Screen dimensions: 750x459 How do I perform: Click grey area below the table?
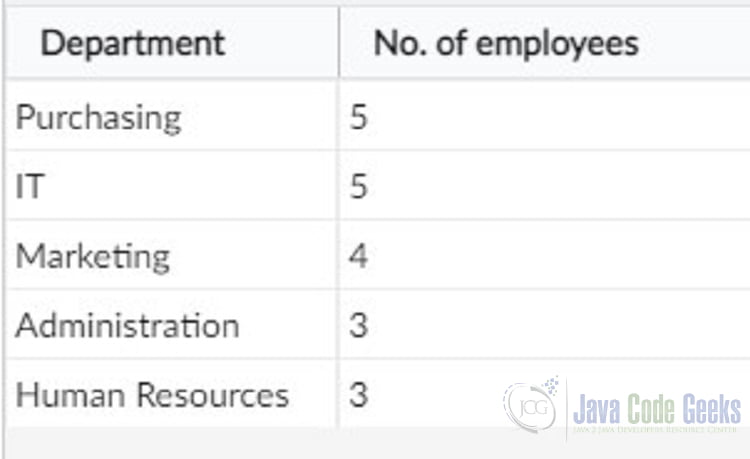pos(287,445)
